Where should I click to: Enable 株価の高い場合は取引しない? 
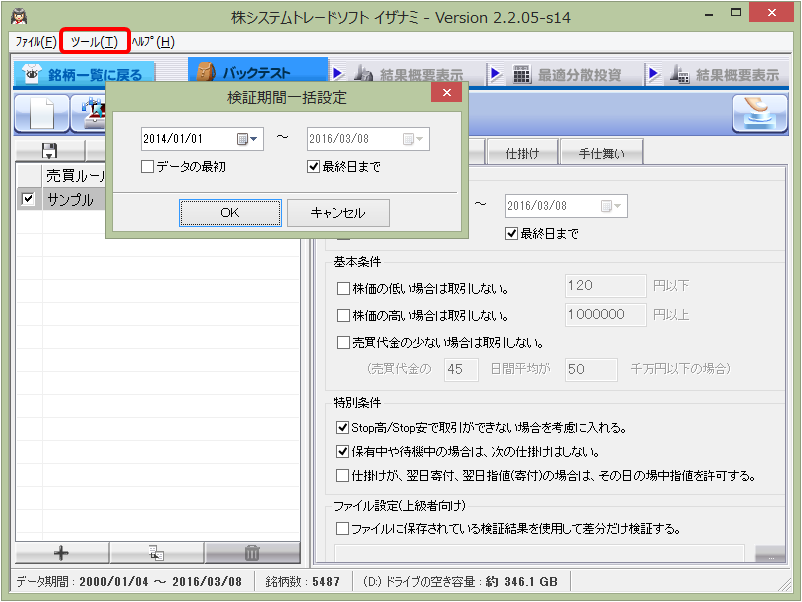pos(343,316)
